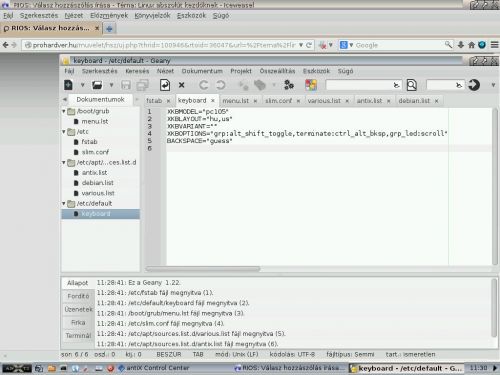This screenshot has height=375, width=500.
Task: Click the reload icon in Iceweasel URL bar
Action: (x=309, y=45)
